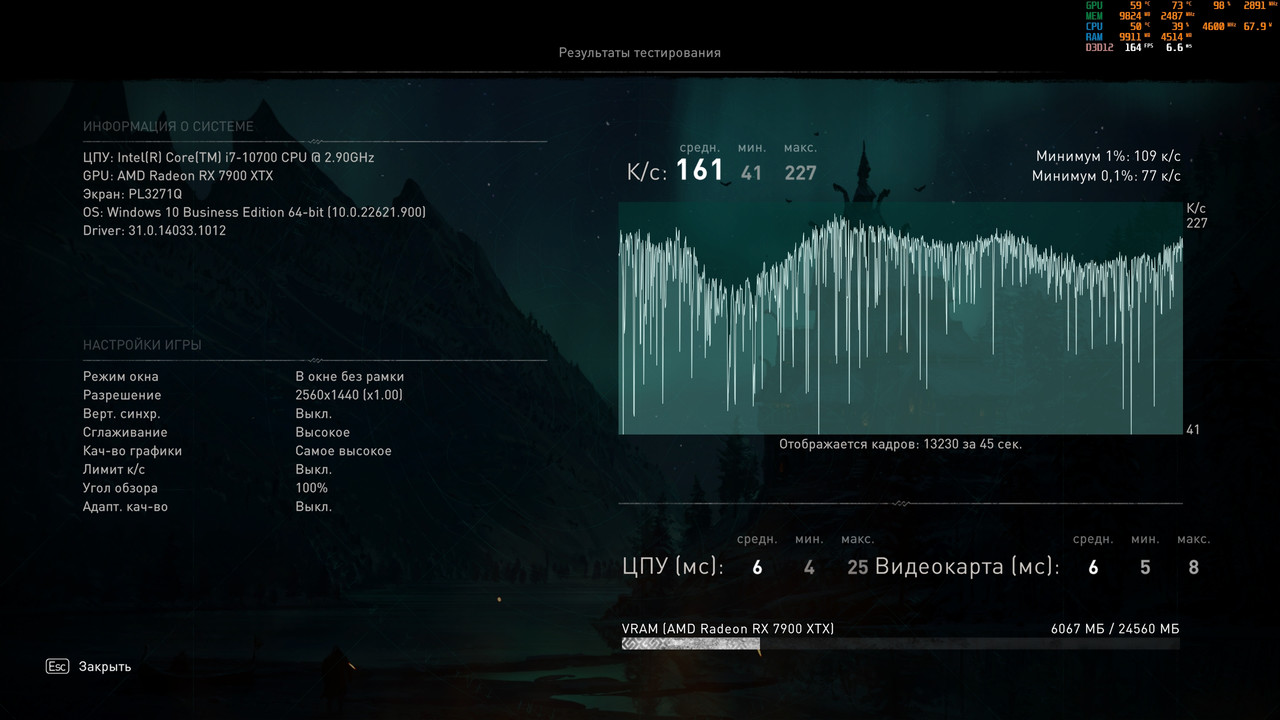Click the 'Минимум 1%: 109 к/с' line
The height and width of the screenshot is (720, 1280).
click(x=1108, y=157)
